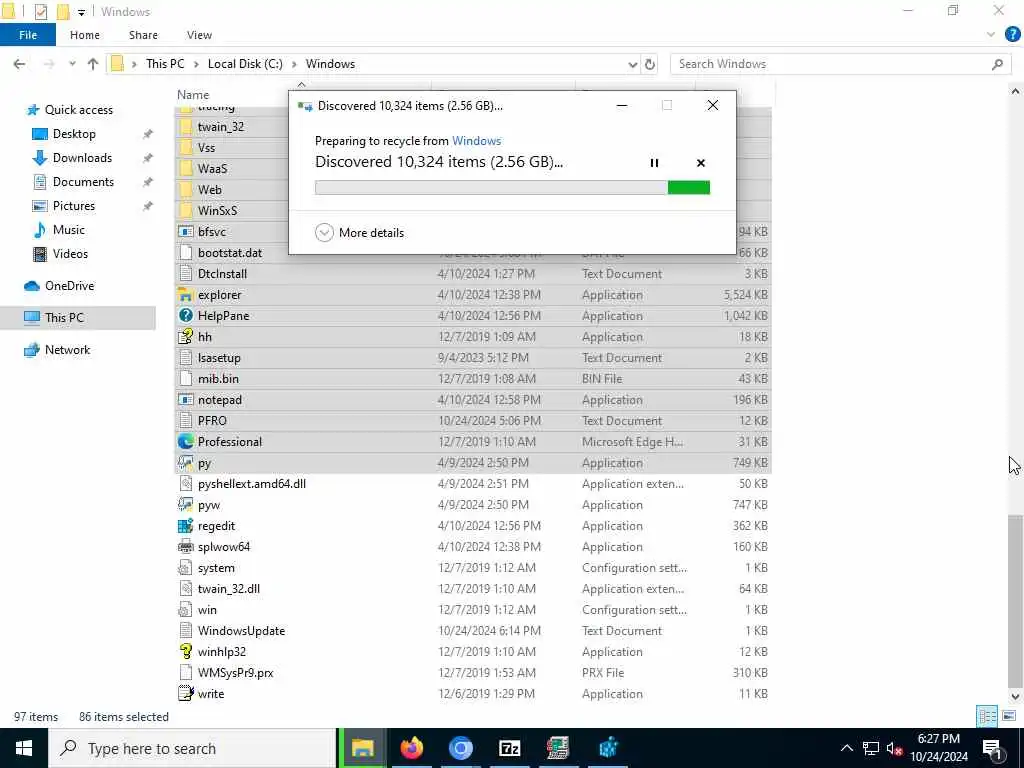The image size is (1024, 768).
Task: Select OneDrive in sidebar
Action: tap(69, 286)
